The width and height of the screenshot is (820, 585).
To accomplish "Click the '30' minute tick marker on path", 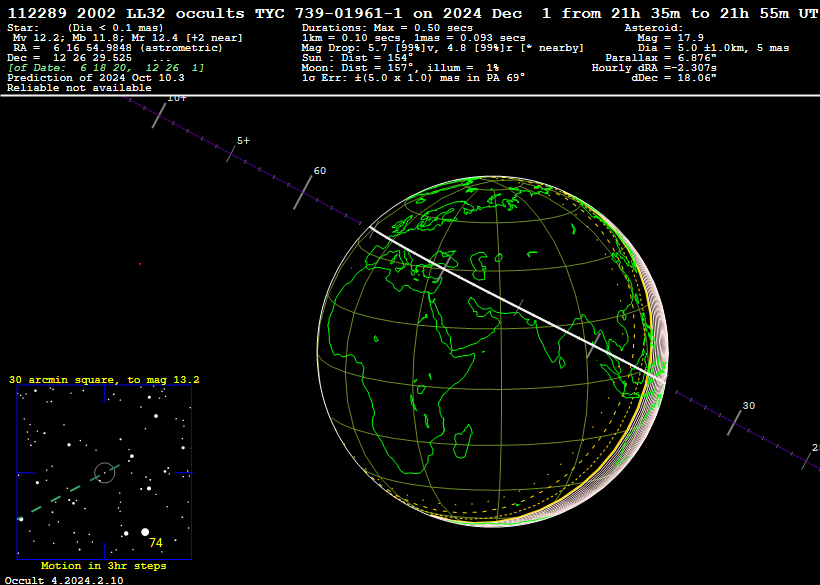I will pyautogui.click(x=734, y=422).
